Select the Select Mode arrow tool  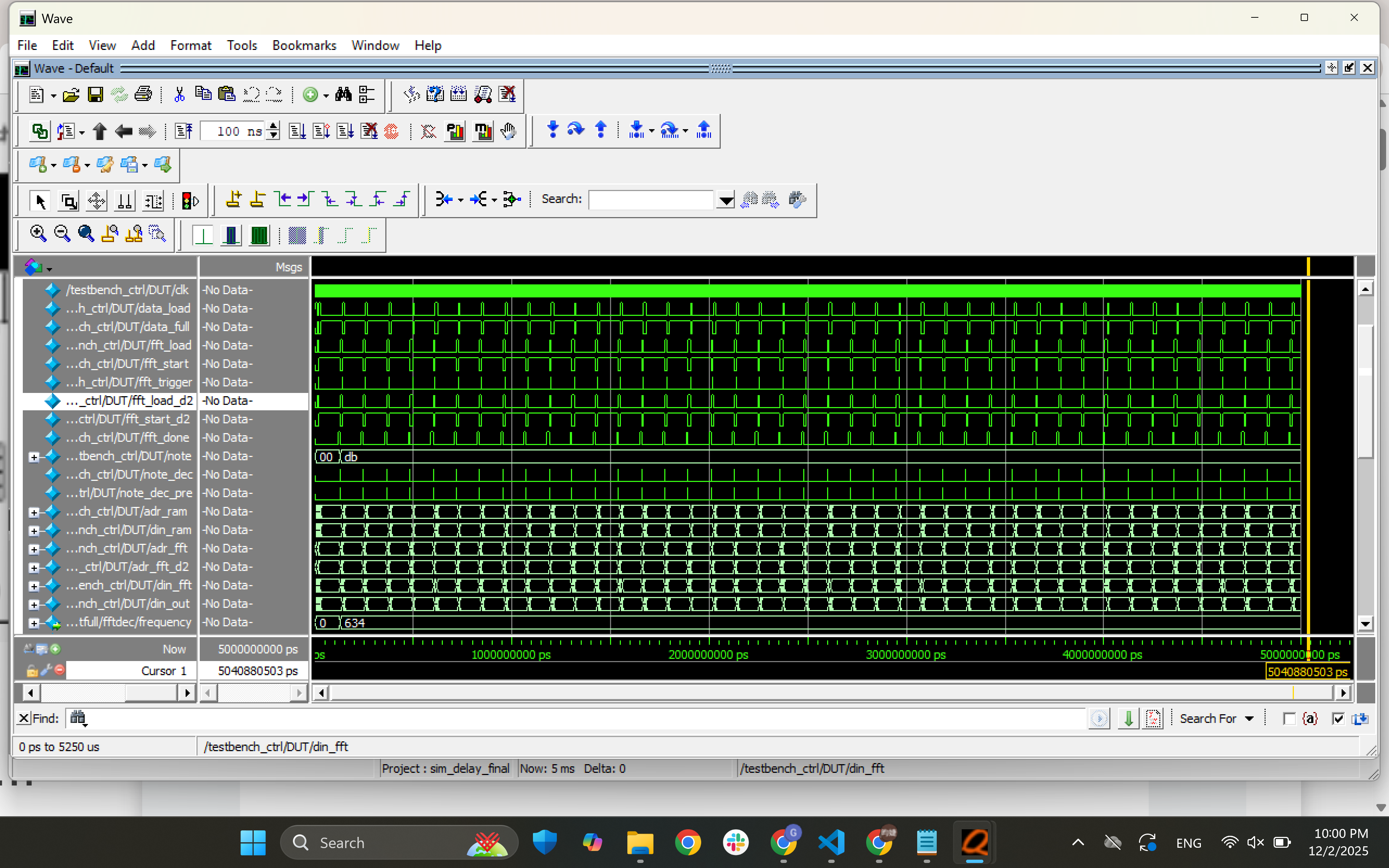click(x=40, y=202)
